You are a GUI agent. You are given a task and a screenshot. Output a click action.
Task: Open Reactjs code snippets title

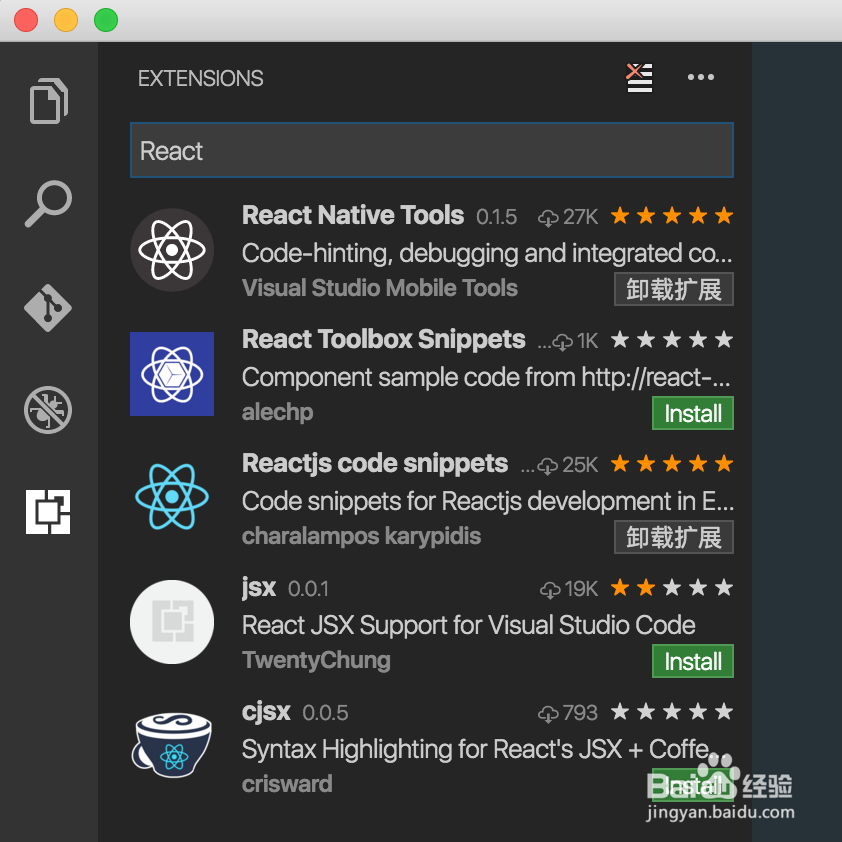(375, 463)
